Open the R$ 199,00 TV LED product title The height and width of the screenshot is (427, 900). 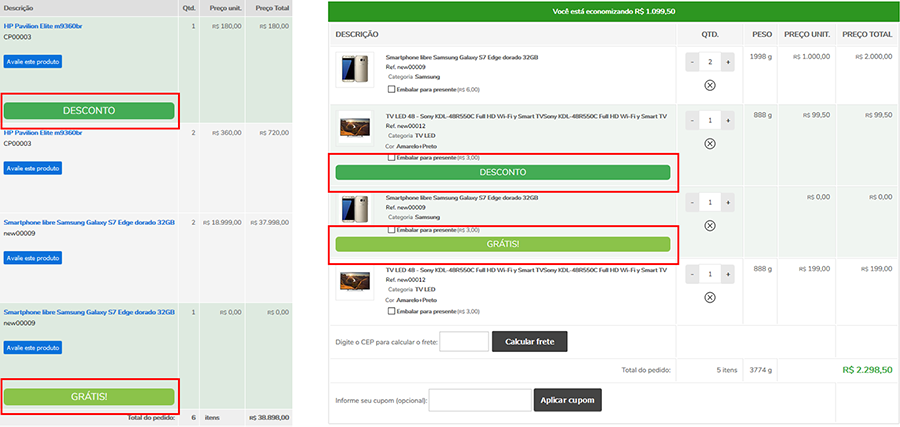(x=526, y=270)
